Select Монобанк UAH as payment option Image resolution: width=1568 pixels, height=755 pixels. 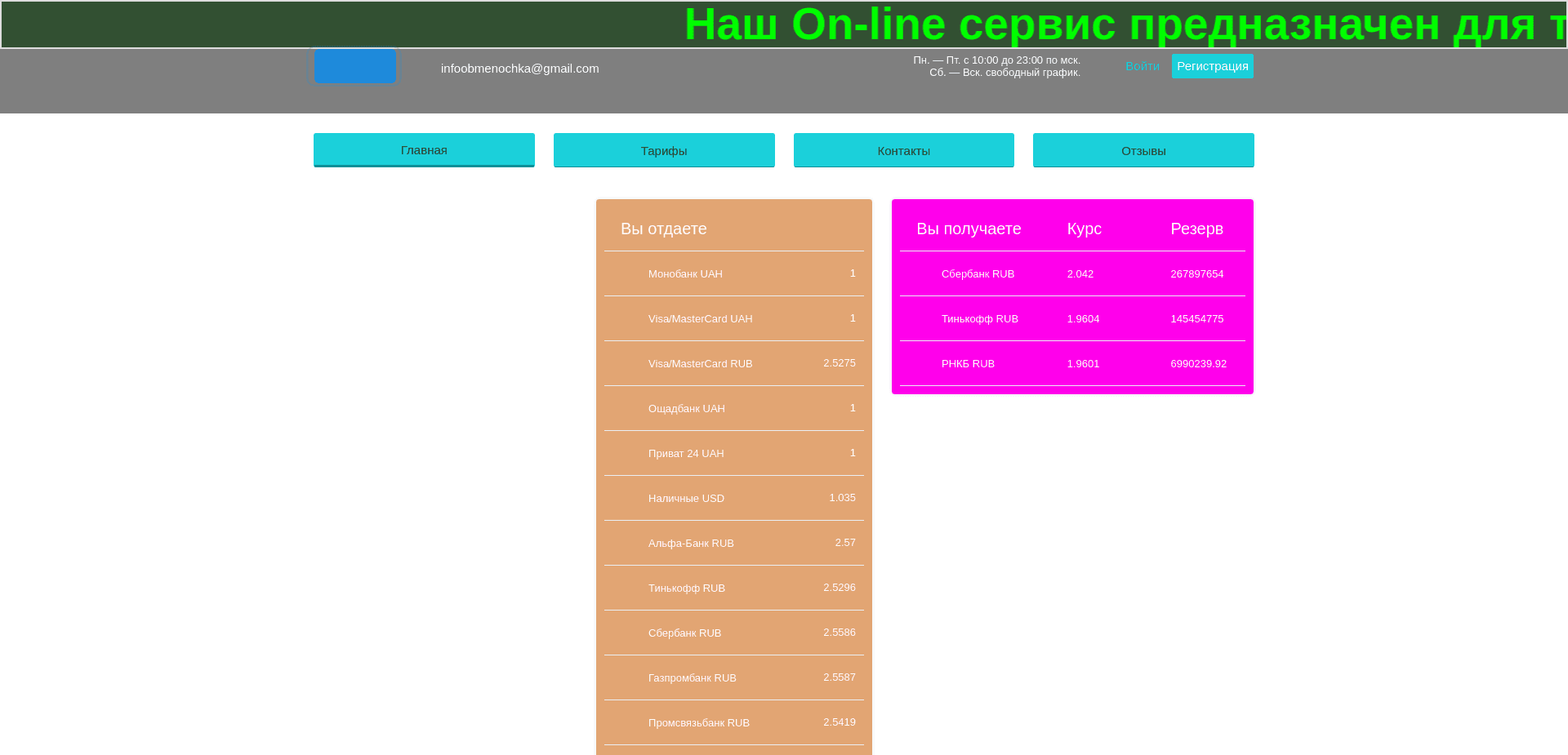tap(733, 273)
